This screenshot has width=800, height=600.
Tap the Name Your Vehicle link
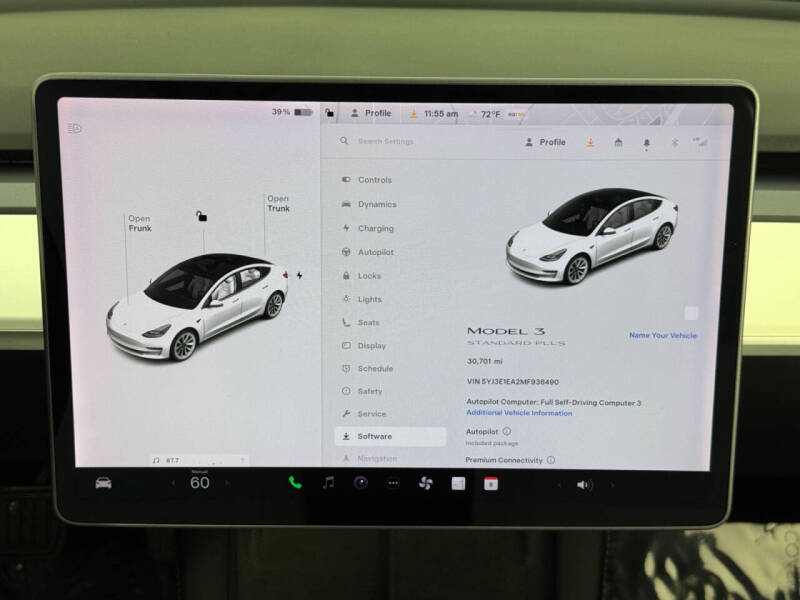pyautogui.click(x=663, y=335)
